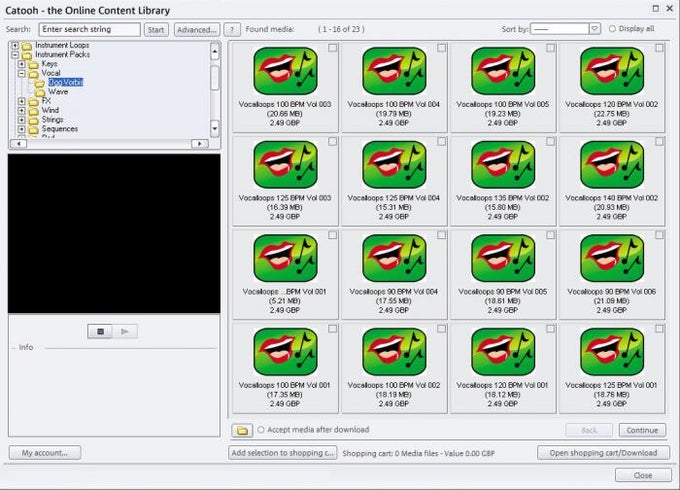
Task: Select the Vocalloops 100 BPM Vol 005 pack icon
Action: [x=503, y=71]
